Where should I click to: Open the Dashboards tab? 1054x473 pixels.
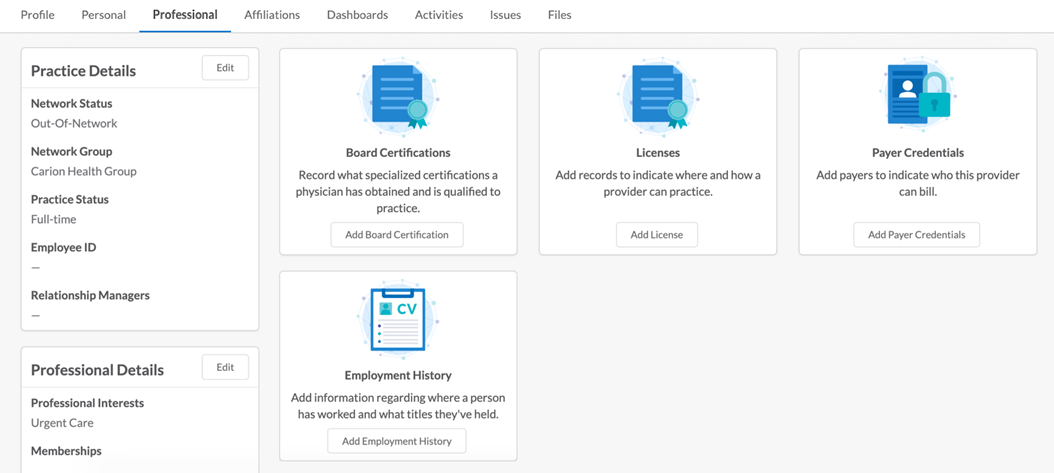pyautogui.click(x=358, y=15)
